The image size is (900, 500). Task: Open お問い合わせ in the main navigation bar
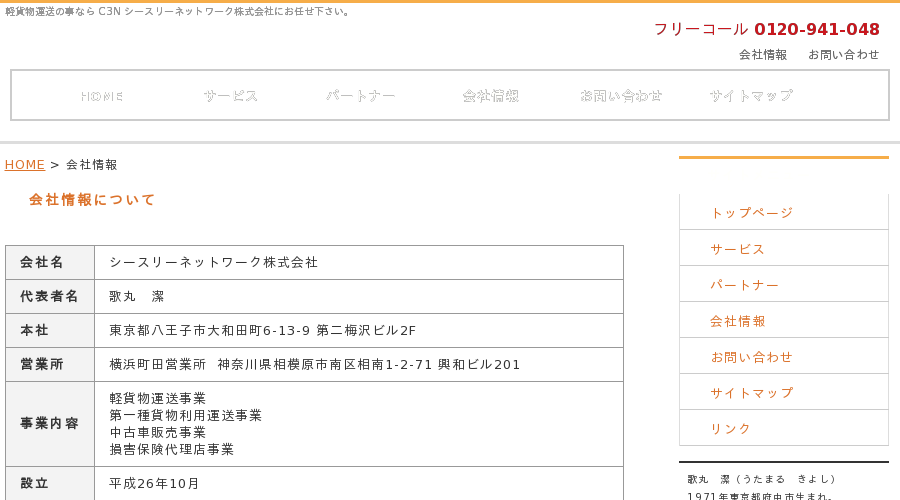[621, 96]
